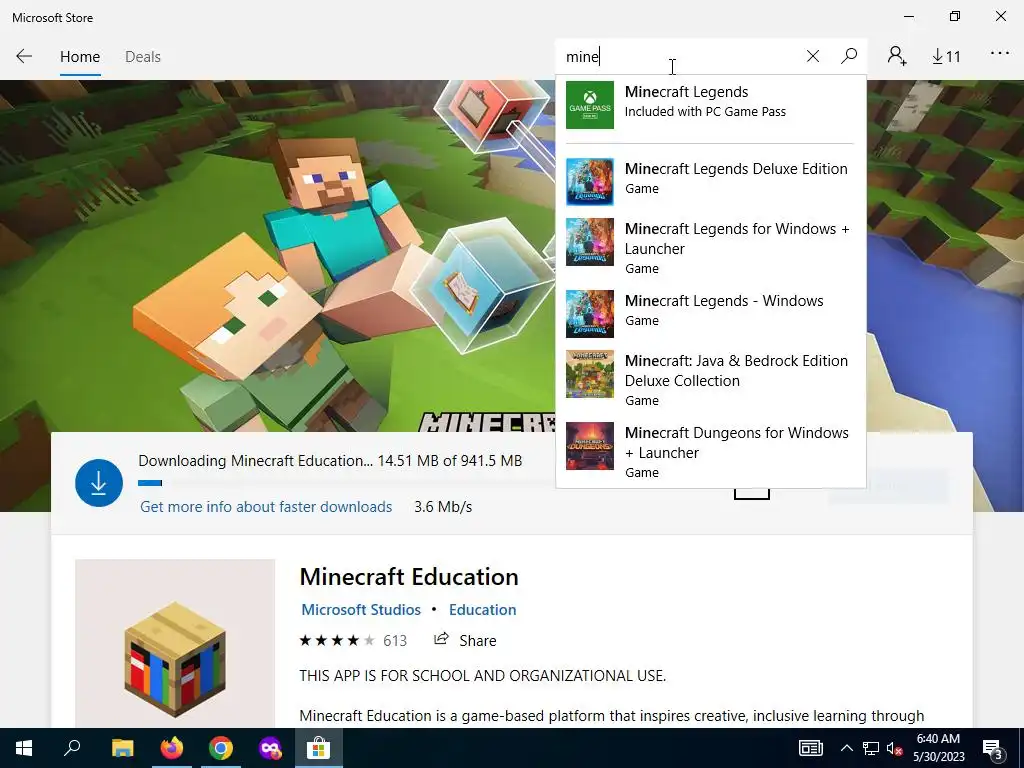Pick Minecraft Legends for Windows + Launcher

(x=711, y=248)
